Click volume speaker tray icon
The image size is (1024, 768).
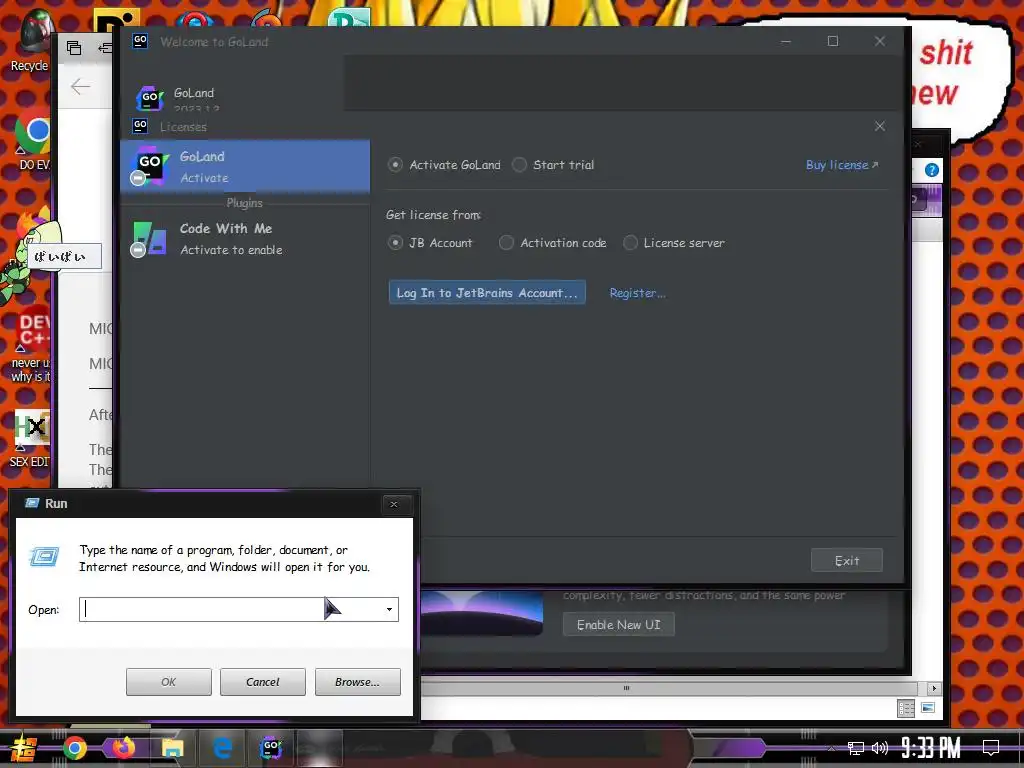[880, 748]
